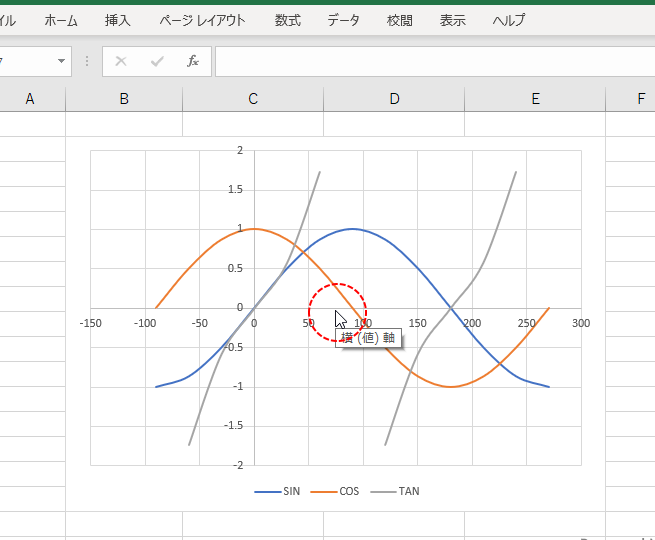Select the TAN legend entry
This screenshot has height=540, width=655.
pyautogui.click(x=395, y=492)
